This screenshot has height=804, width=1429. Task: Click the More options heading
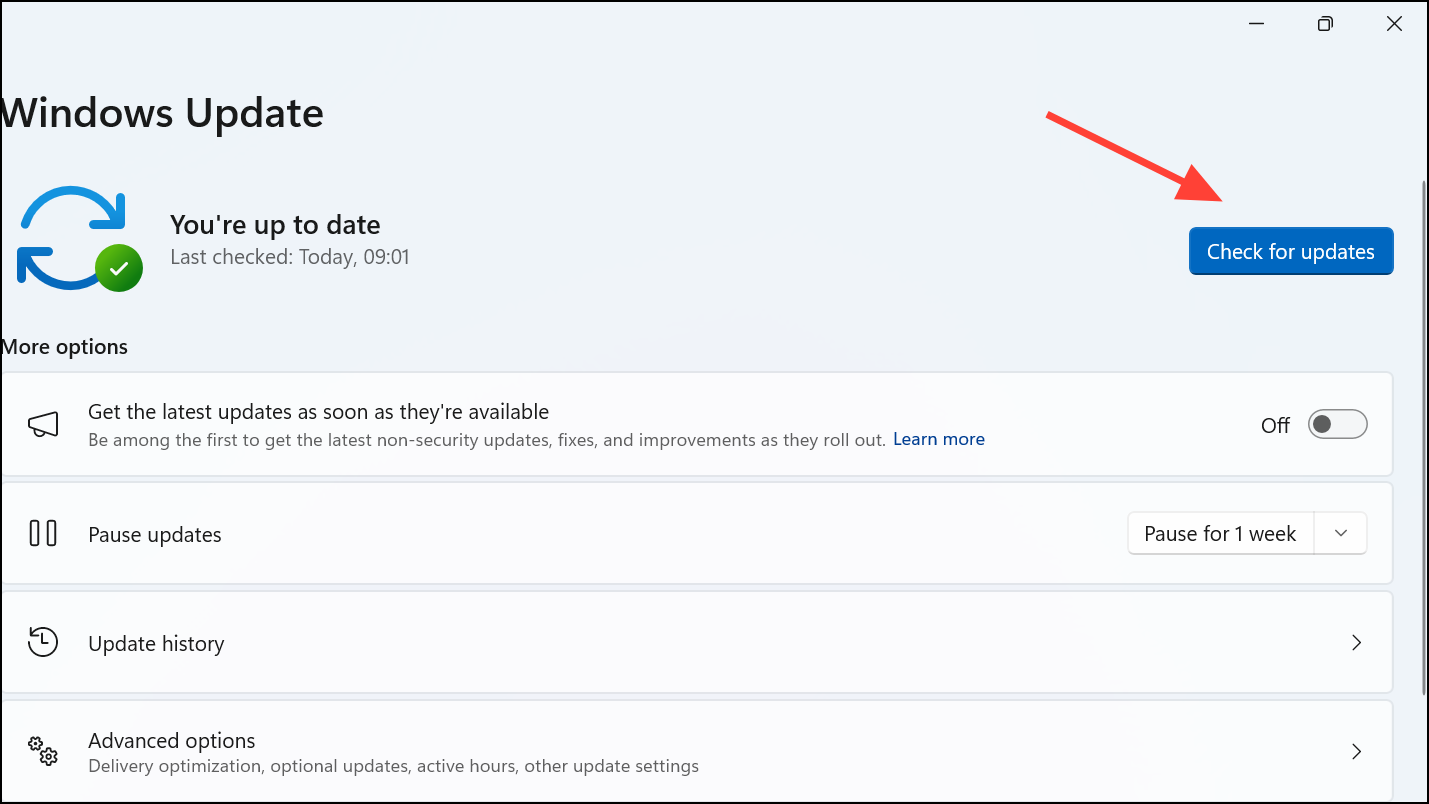65,347
